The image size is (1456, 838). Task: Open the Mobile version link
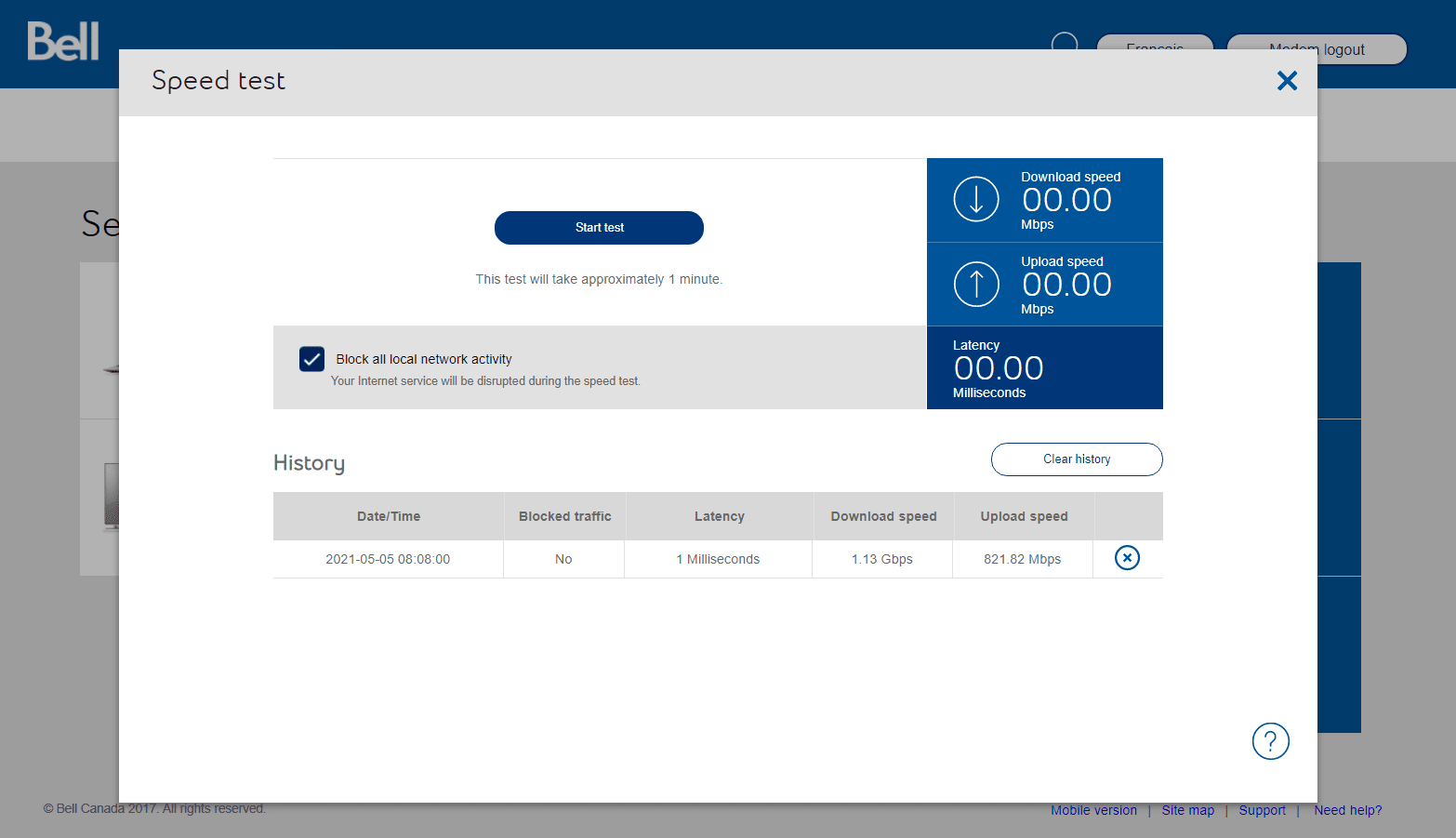coord(1093,810)
